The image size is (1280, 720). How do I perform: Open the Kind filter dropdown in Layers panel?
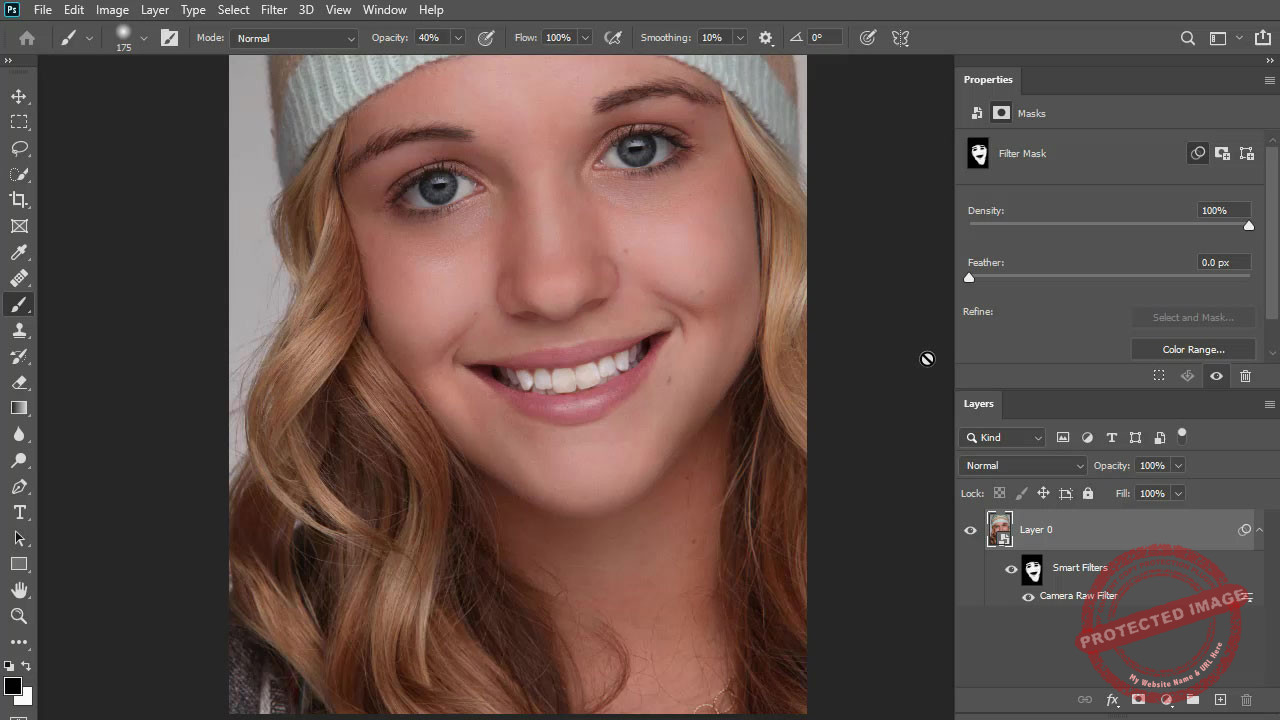pos(1002,437)
